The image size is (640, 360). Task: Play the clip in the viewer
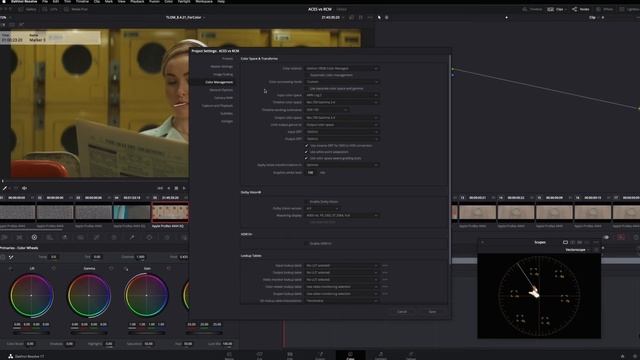184,188
